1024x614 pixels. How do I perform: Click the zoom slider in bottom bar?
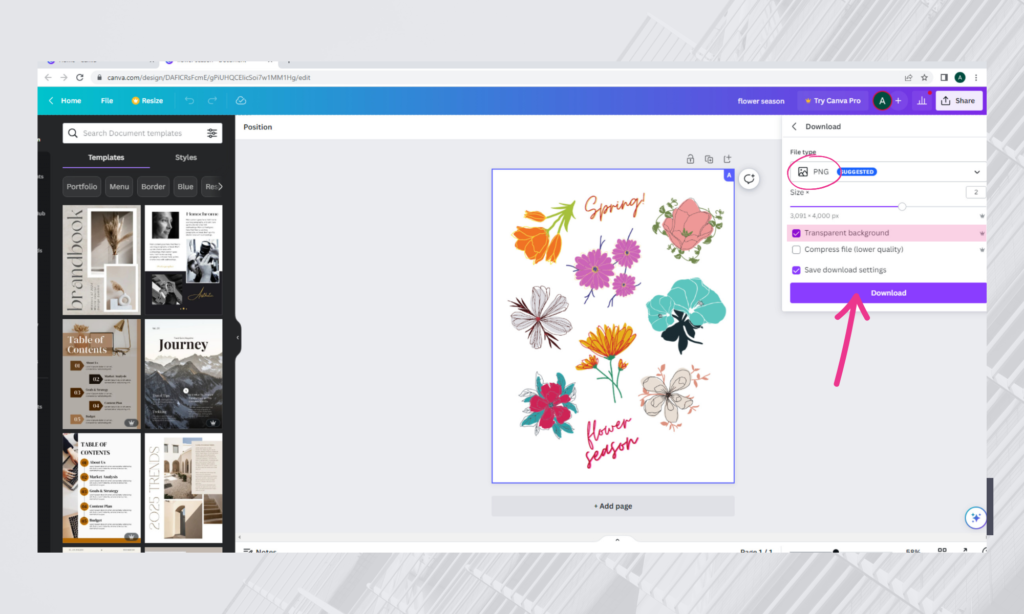click(835, 551)
